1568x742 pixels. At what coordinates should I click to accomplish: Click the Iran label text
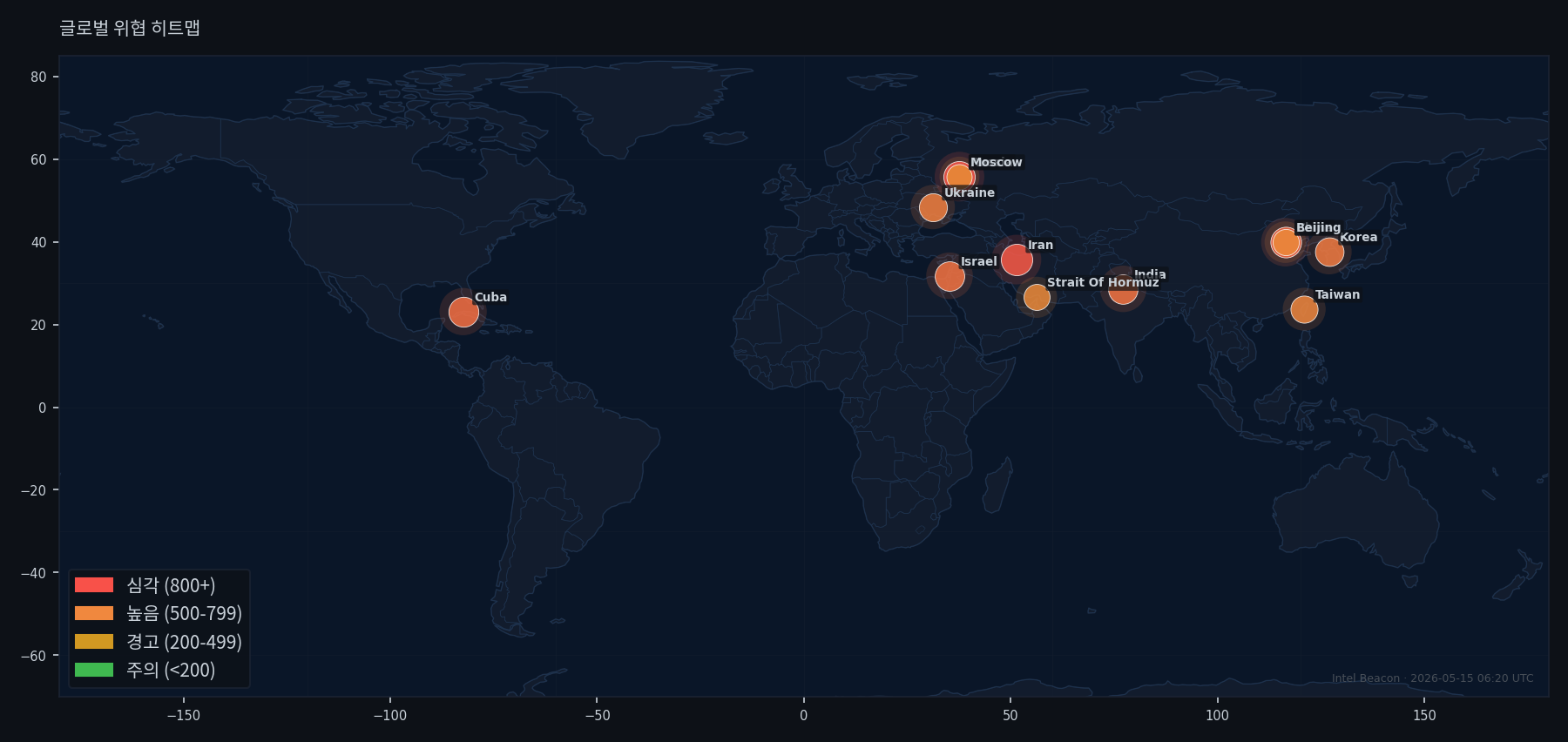(1040, 245)
